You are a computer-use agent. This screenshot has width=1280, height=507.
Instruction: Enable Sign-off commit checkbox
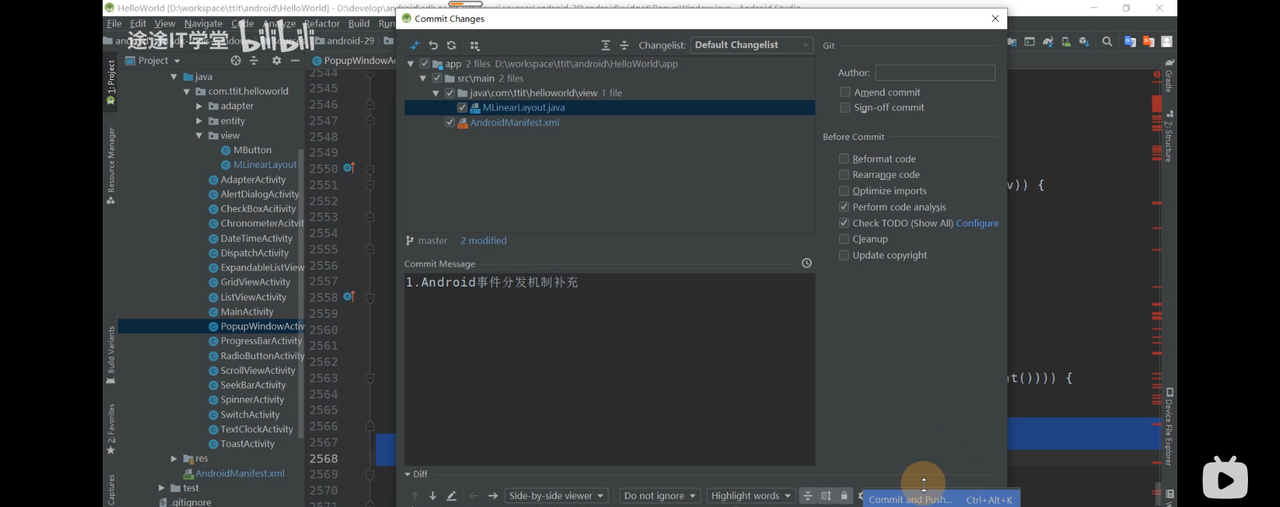[x=845, y=107]
